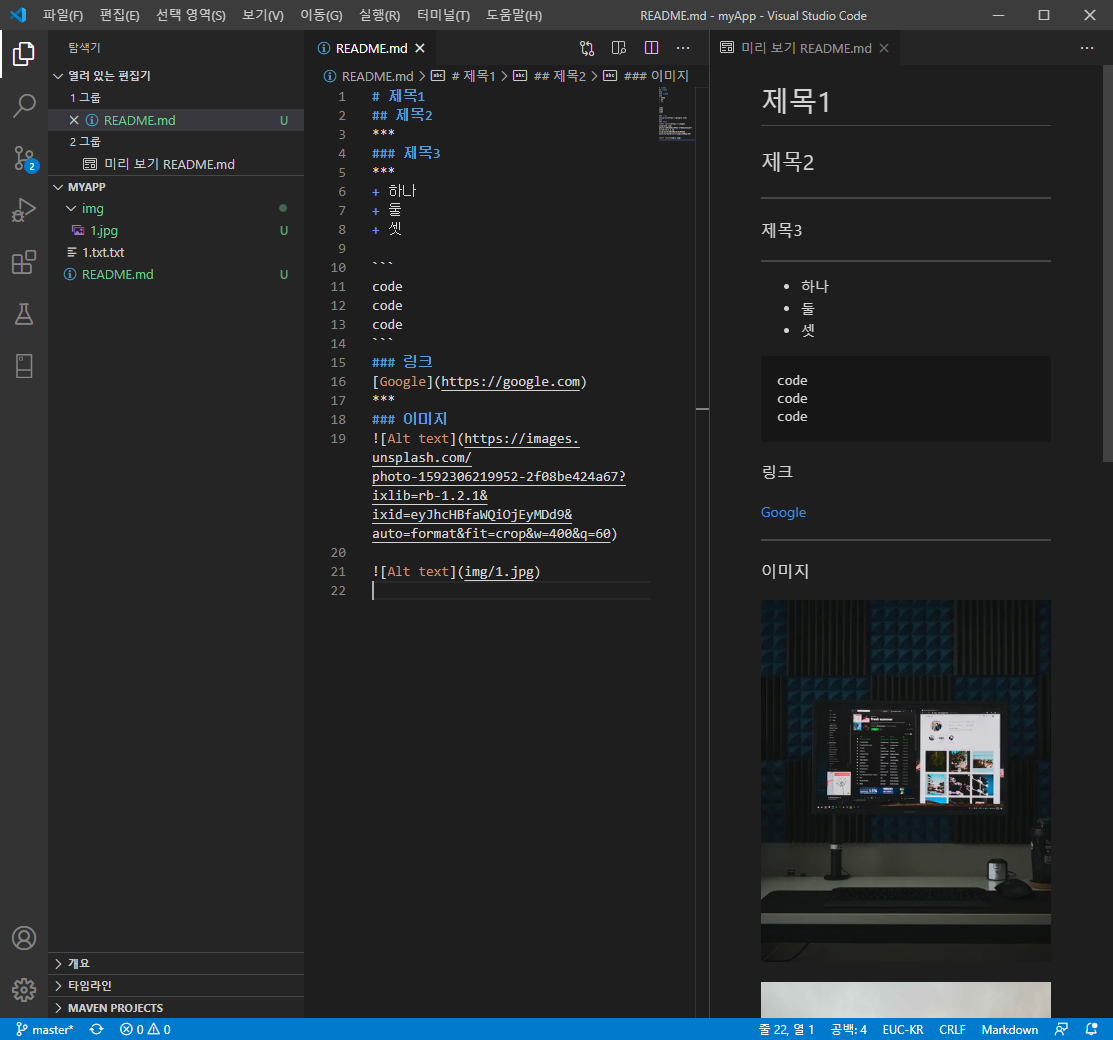Image resolution: width=1113 pixels, height=1040 pixels.
Task: Open the Maven project manager icon
Action: [23, 366]
